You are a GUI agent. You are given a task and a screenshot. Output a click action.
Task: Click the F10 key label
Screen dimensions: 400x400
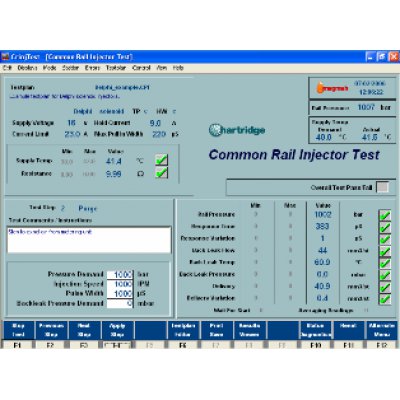pyautogui.click(x=315, y=345)
